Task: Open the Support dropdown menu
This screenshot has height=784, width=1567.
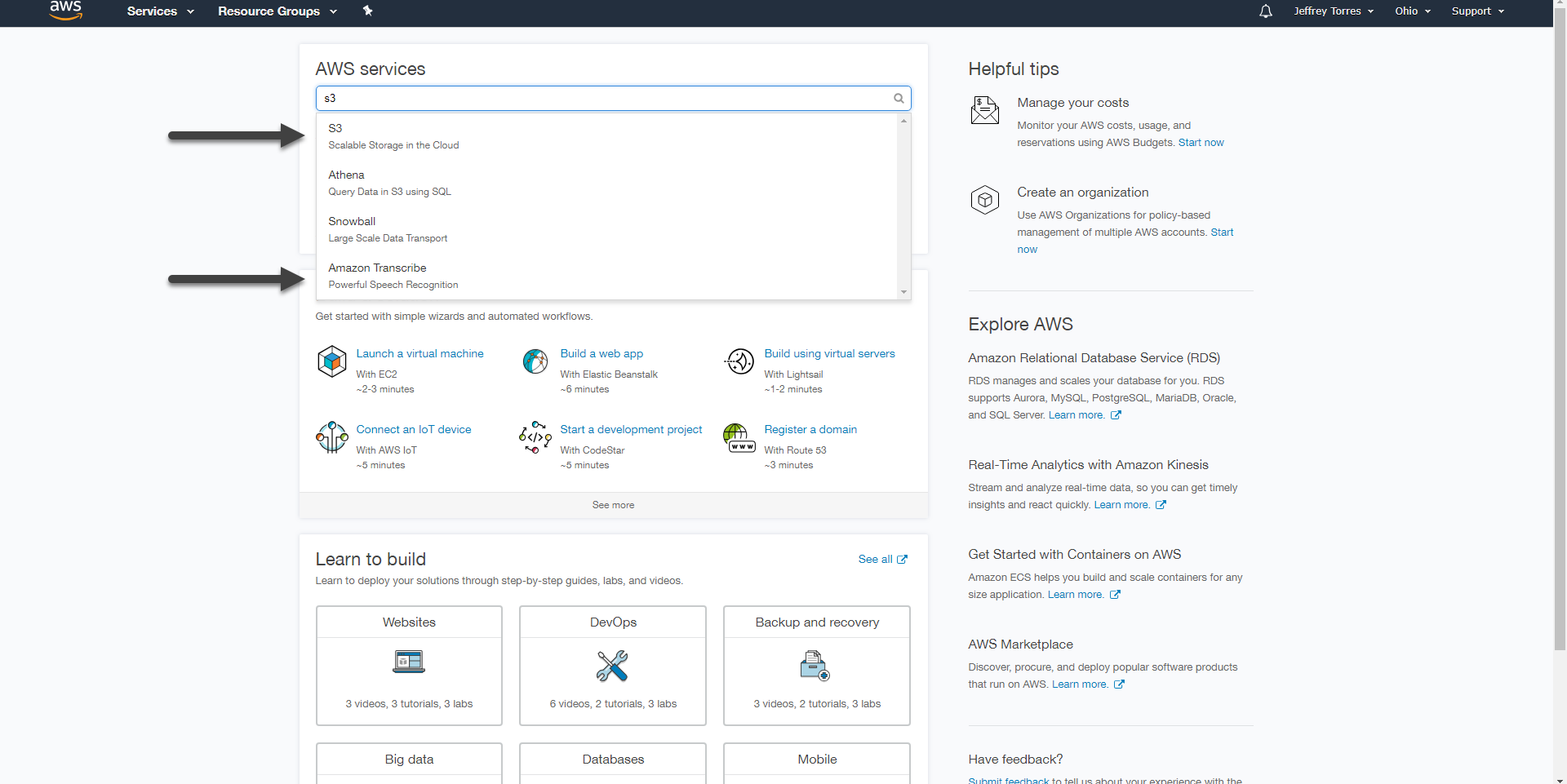Action: pos(1478,11)
